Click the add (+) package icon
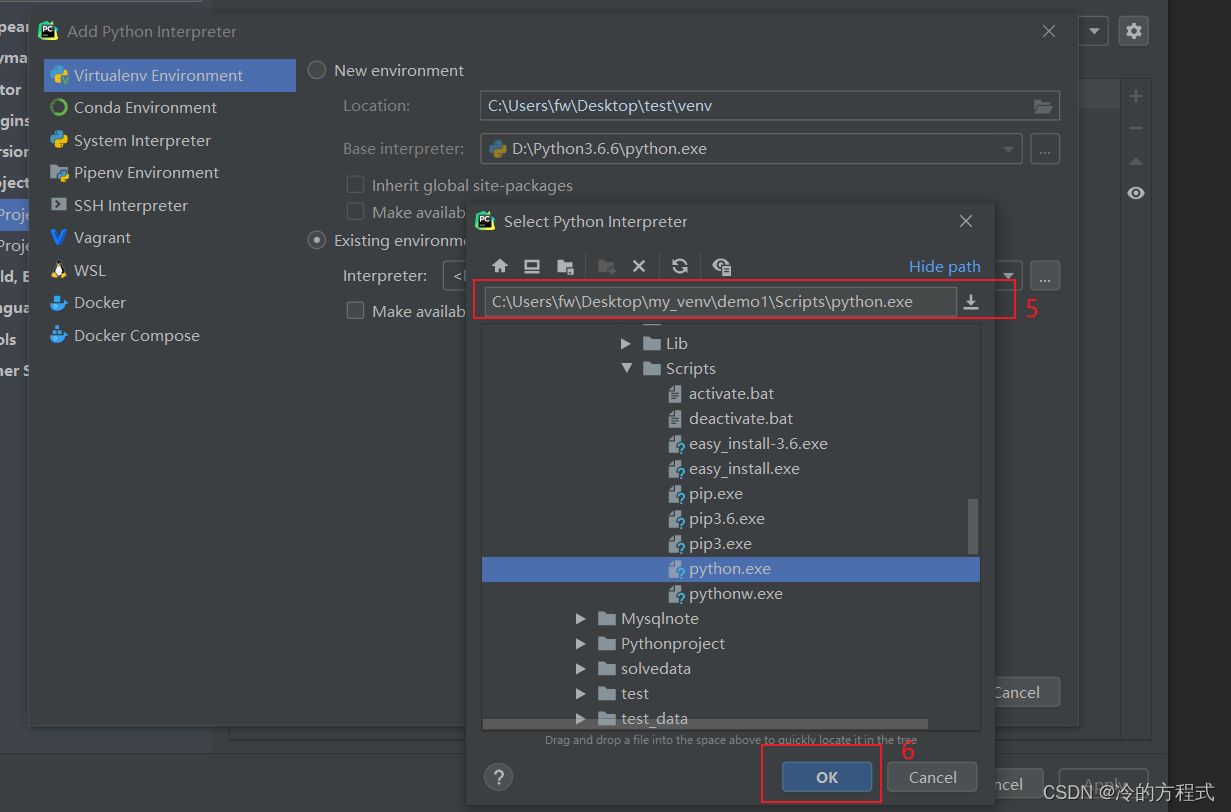1231x812 pixels. tap(1136, 96)
